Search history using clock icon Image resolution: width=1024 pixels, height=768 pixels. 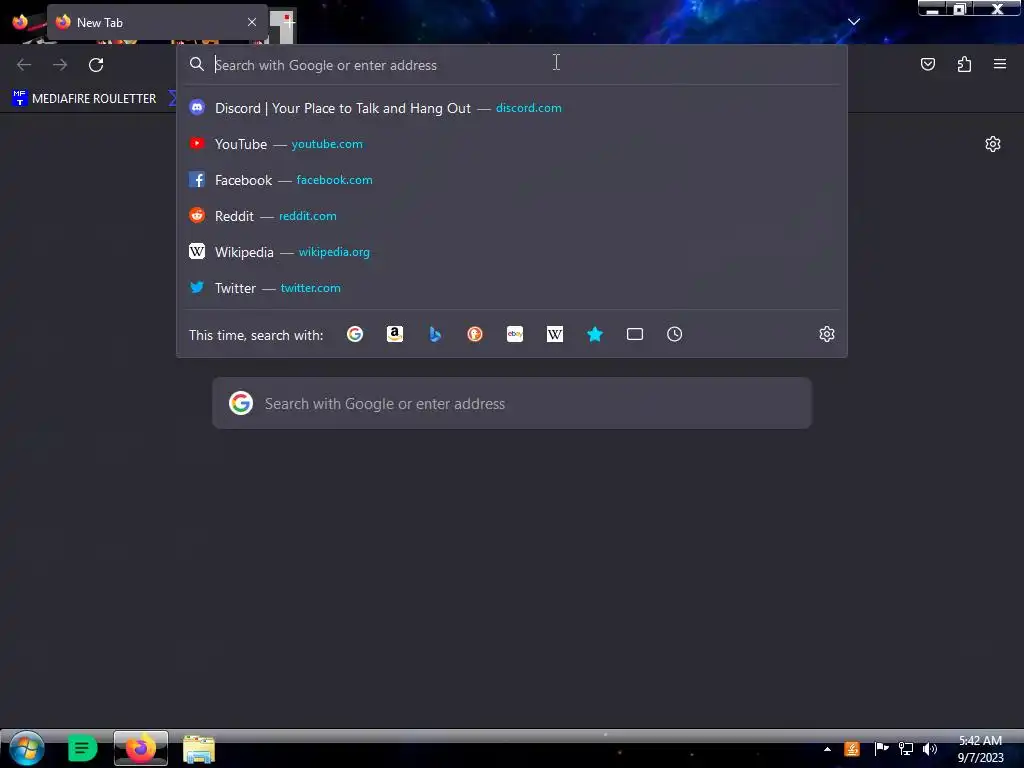(675, 334)
